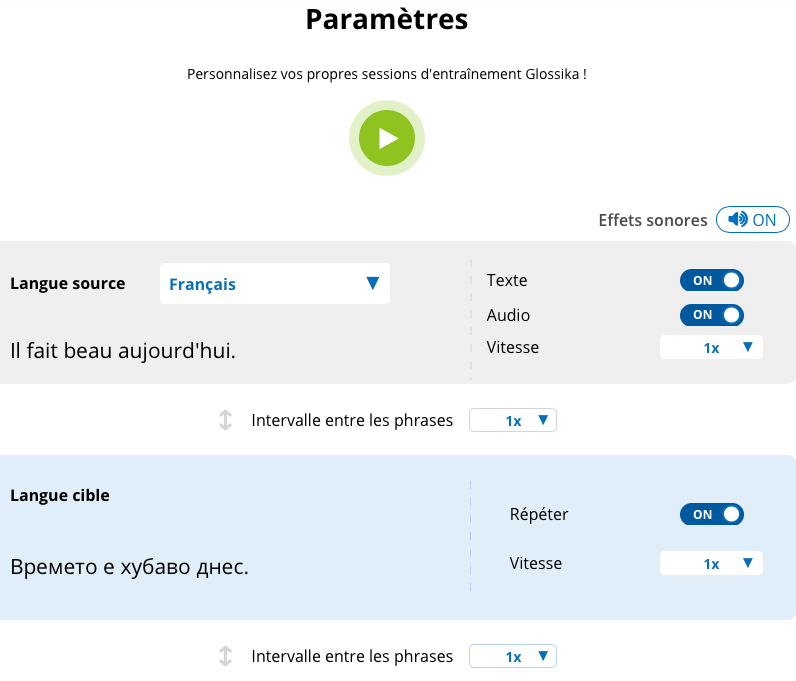Expand the source language Vitesse dropdown
Image resolution: width=796 pixels, height=681 pixels.
[x=711, y=348]
